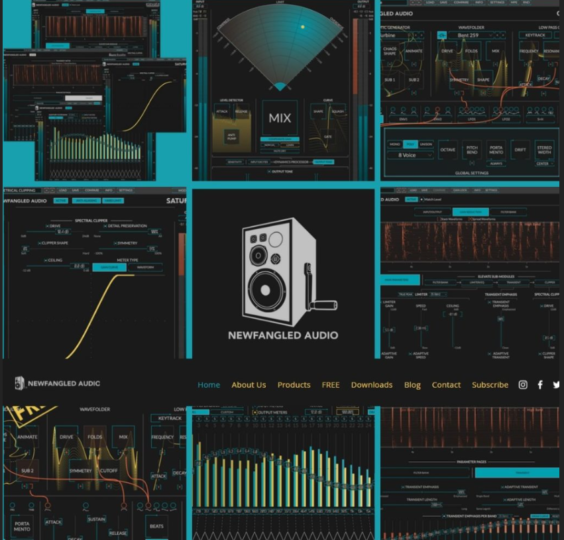The width and height of the screenshot is (564, 540).
Task: Click the OCTAVE box in global settings
Action: [447, 150]
